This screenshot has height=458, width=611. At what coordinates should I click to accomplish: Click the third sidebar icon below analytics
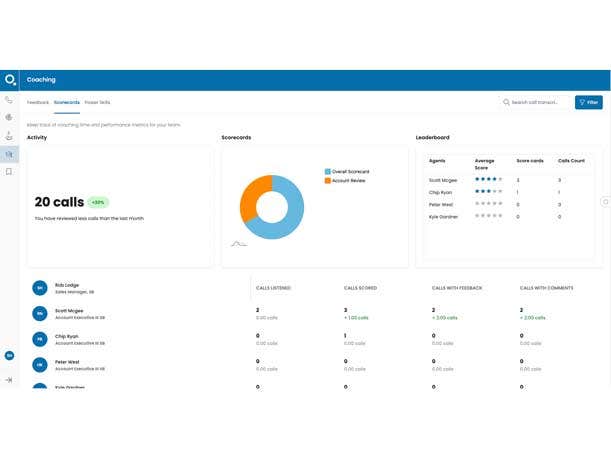[x=9, y=135]
